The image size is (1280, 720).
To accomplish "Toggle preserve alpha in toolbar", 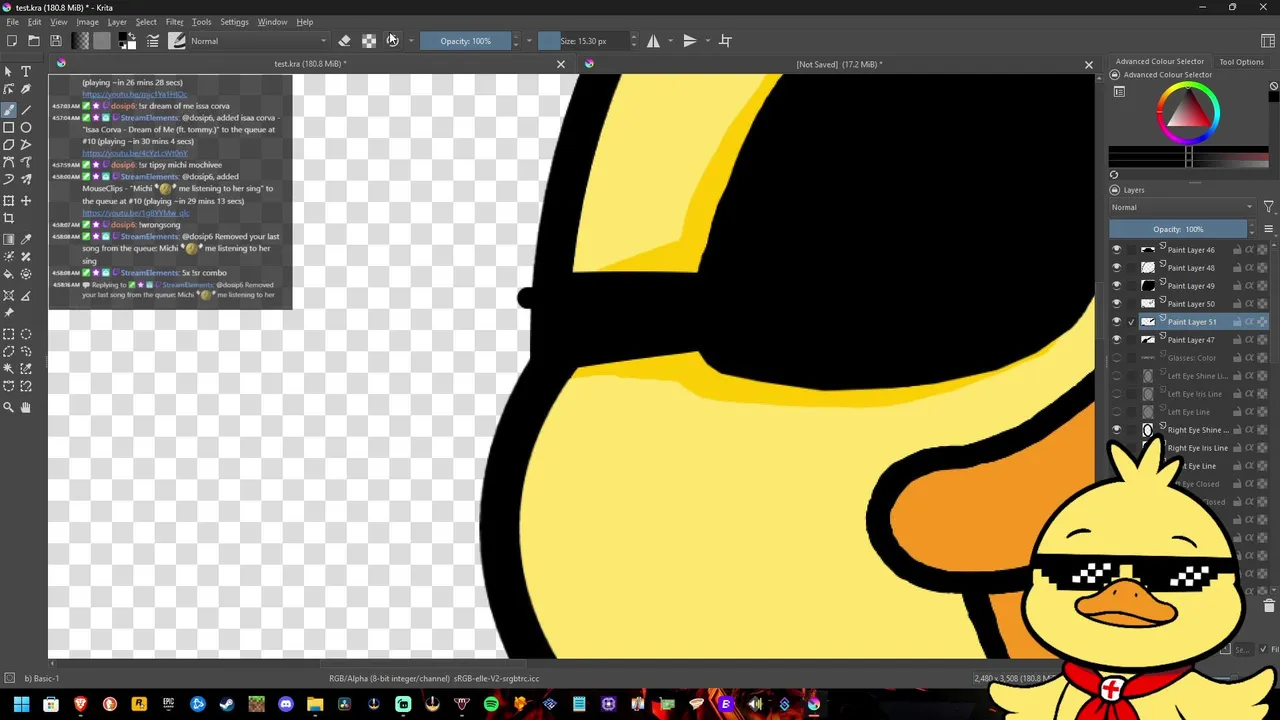I will [x=369, y=41].
